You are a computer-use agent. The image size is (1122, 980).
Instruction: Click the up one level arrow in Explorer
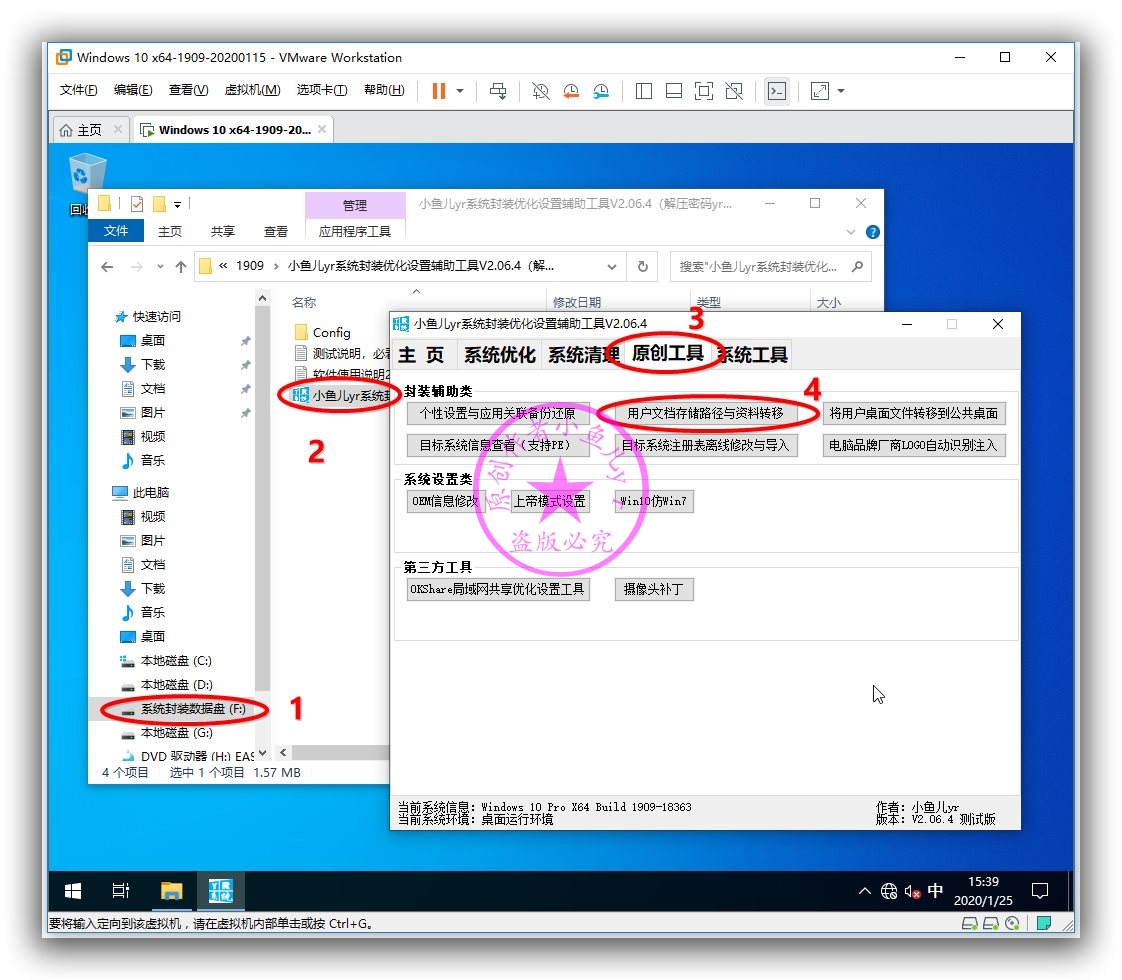[181, 267]
